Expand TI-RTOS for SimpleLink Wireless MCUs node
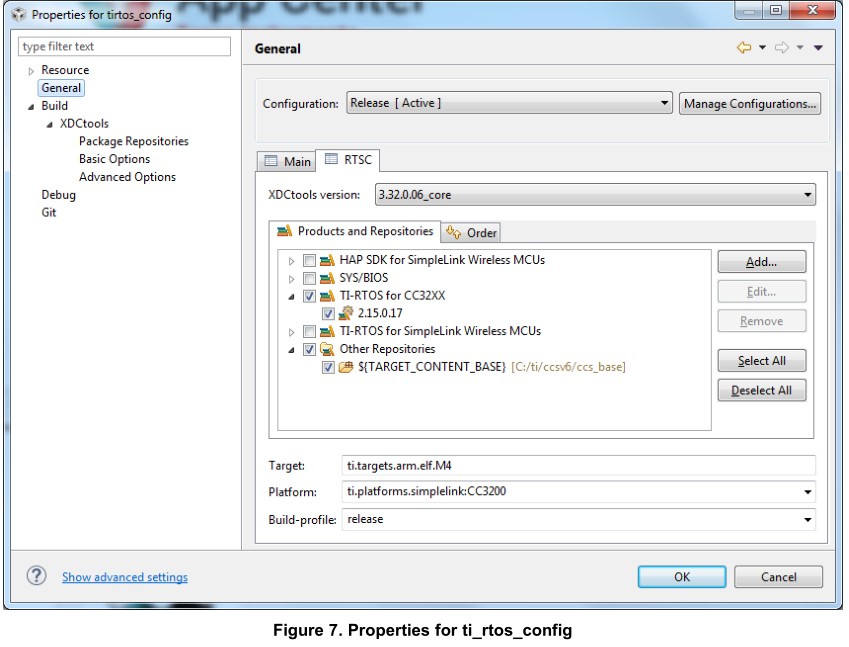This screenshot has width=849, height=647. (x=291, y=332)
